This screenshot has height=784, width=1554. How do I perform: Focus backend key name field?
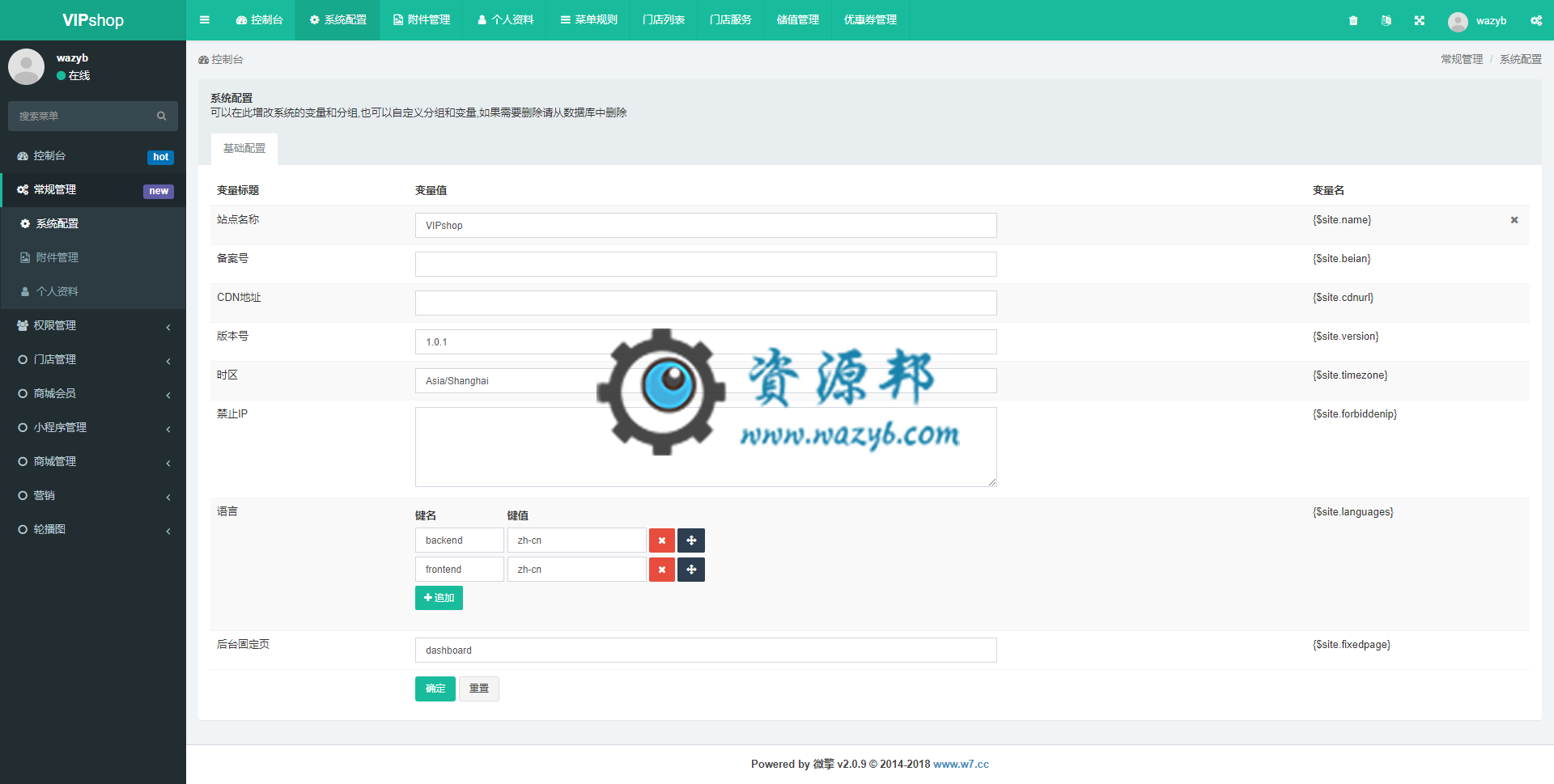point(460,540)
